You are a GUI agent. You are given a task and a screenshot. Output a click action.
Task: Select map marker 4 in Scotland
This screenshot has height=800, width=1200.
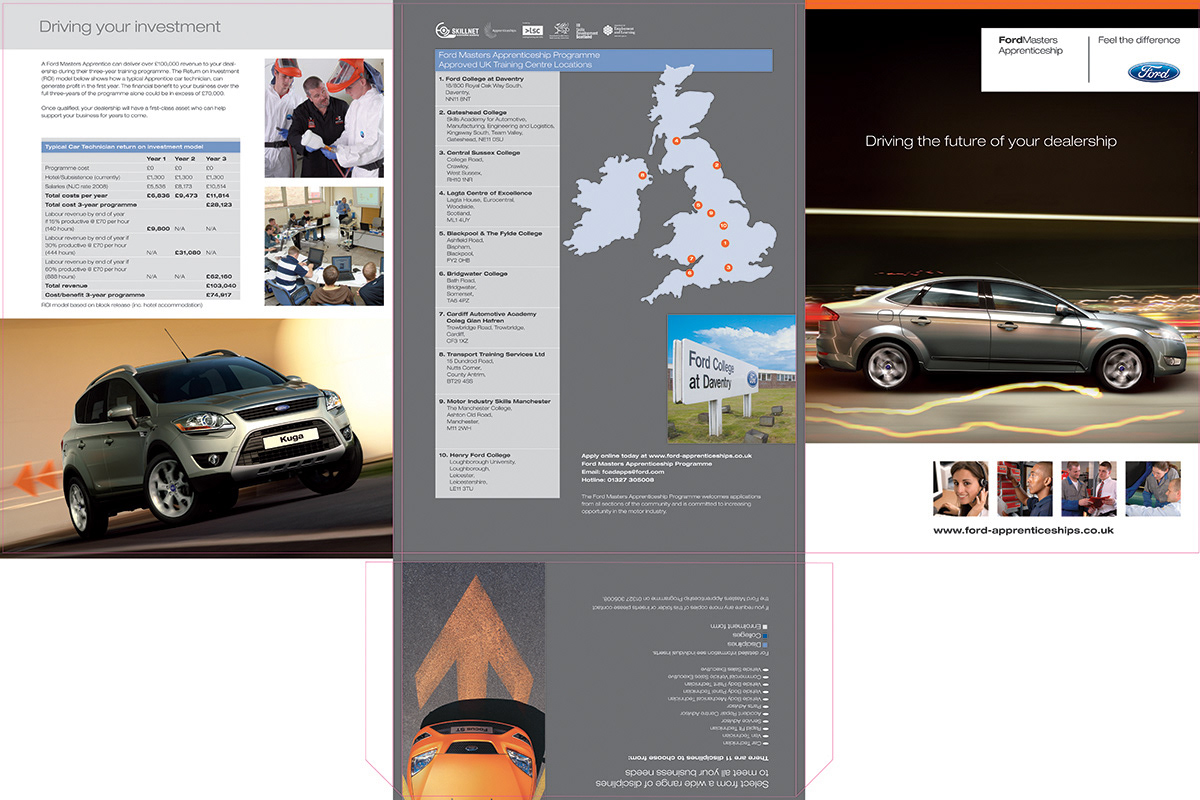pos(676,141)
